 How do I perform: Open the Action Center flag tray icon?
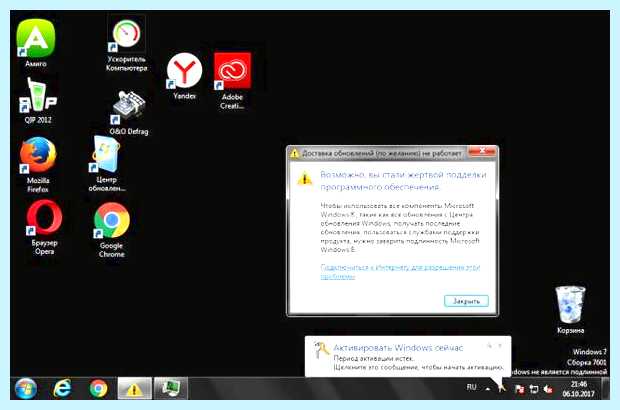pos(519,389)
